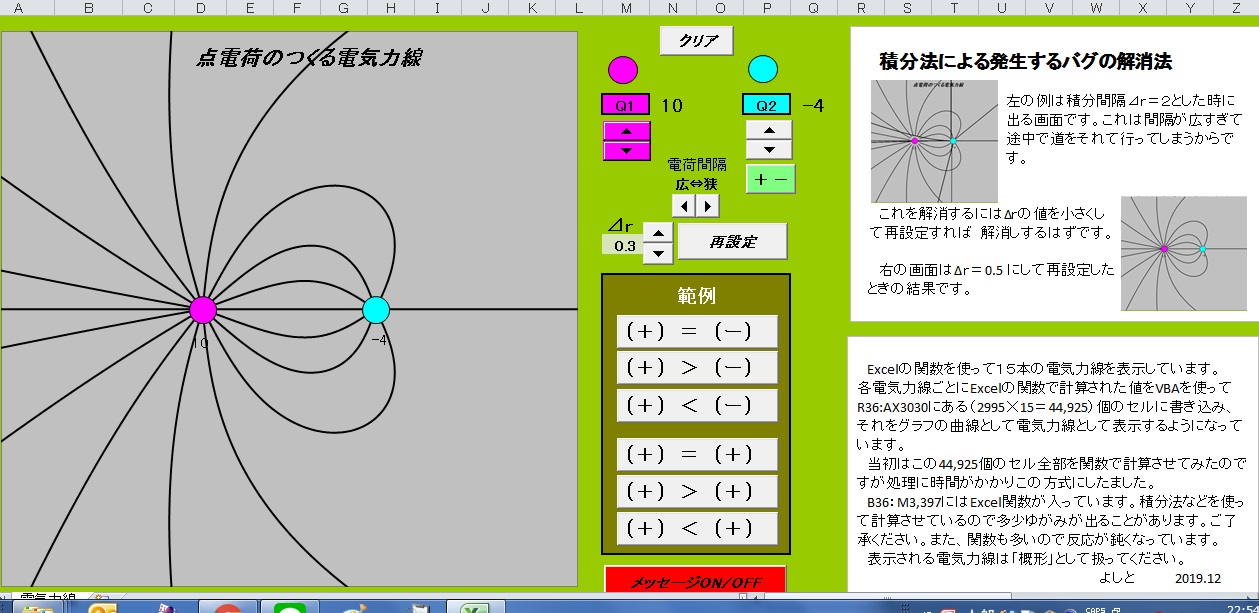Click cyan point charge in the chart
This screenshot has width=1259, height=613.
pos(375,310)
